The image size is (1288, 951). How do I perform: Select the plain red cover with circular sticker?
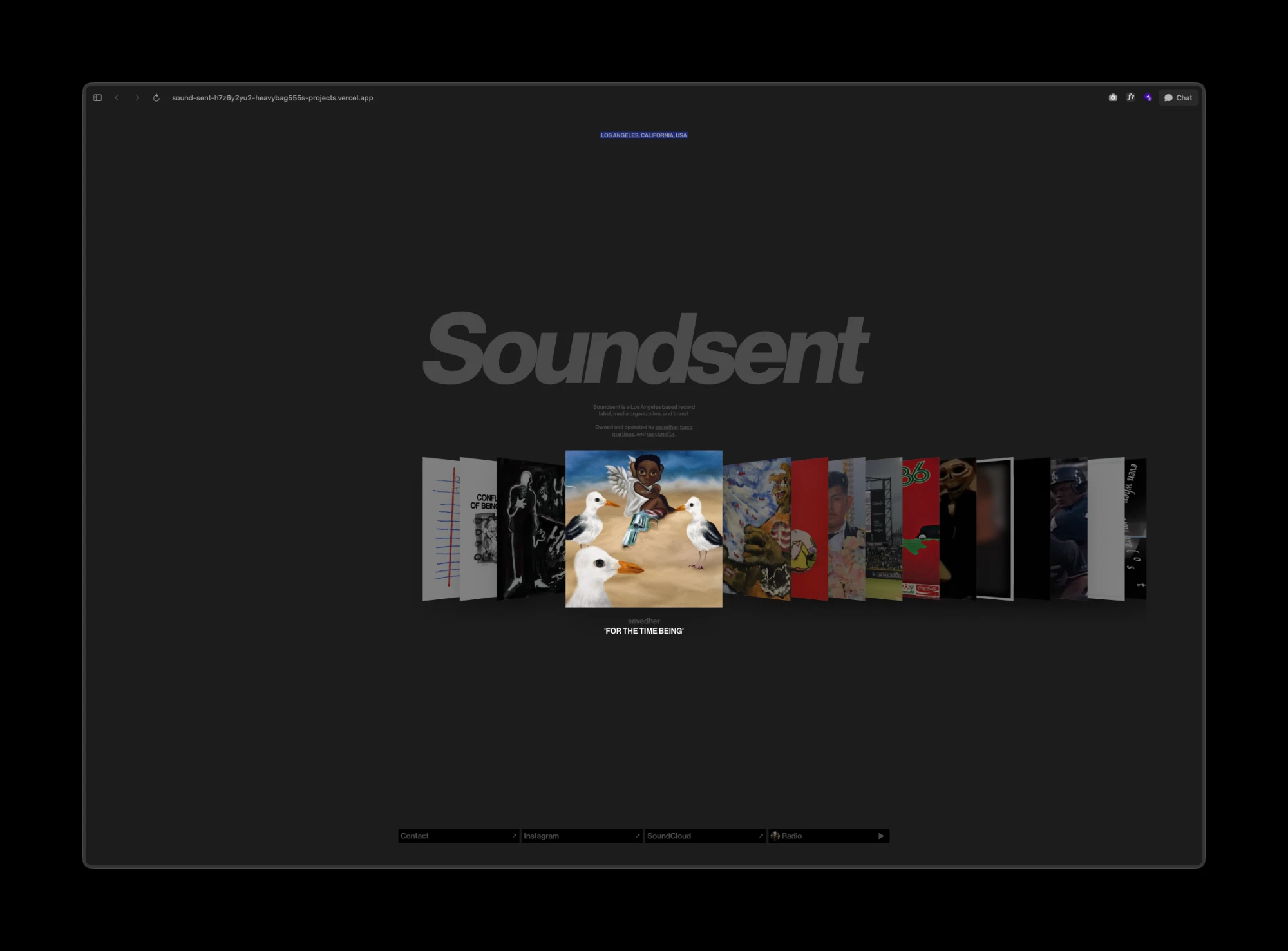click(x=810, y=529)
